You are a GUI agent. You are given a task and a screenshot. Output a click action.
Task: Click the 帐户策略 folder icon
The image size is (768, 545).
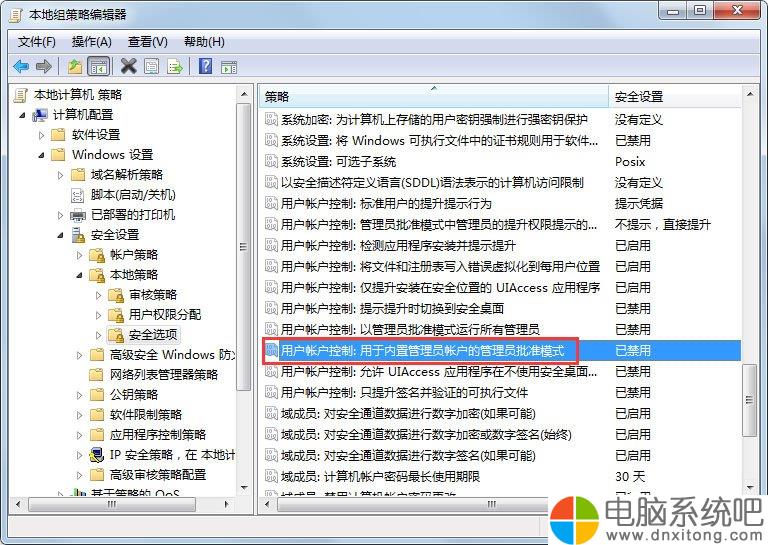(x=97, y=255)
